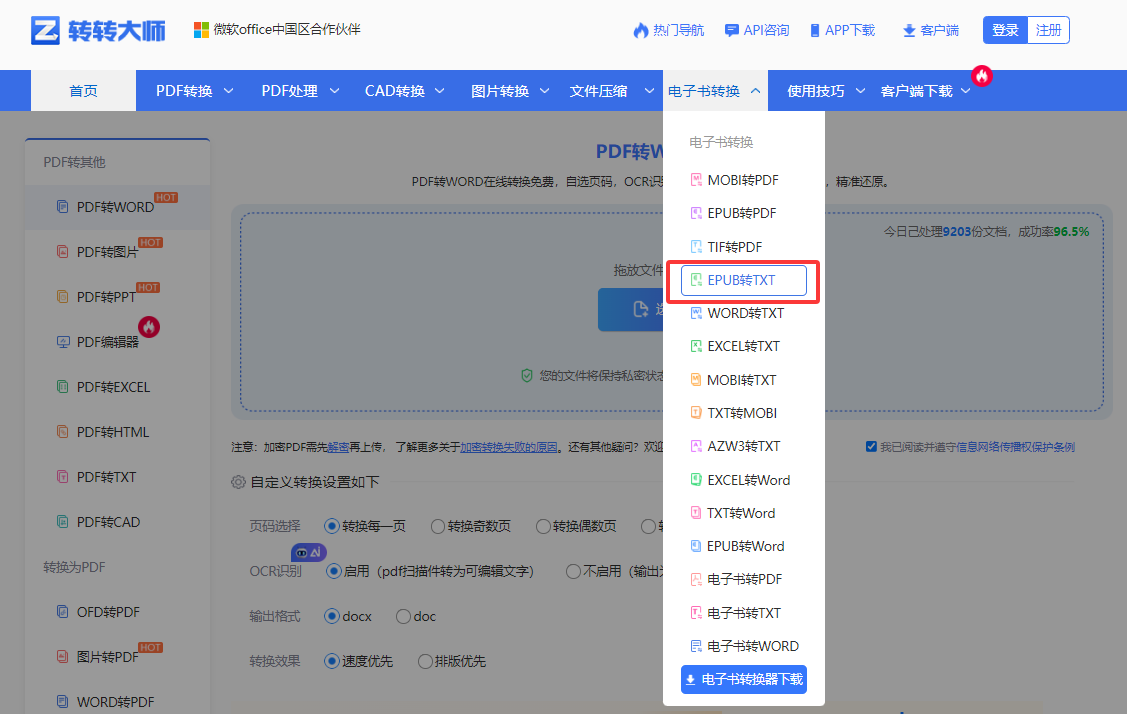Open 图片转PDF in the sidebar

pos(108,657)
